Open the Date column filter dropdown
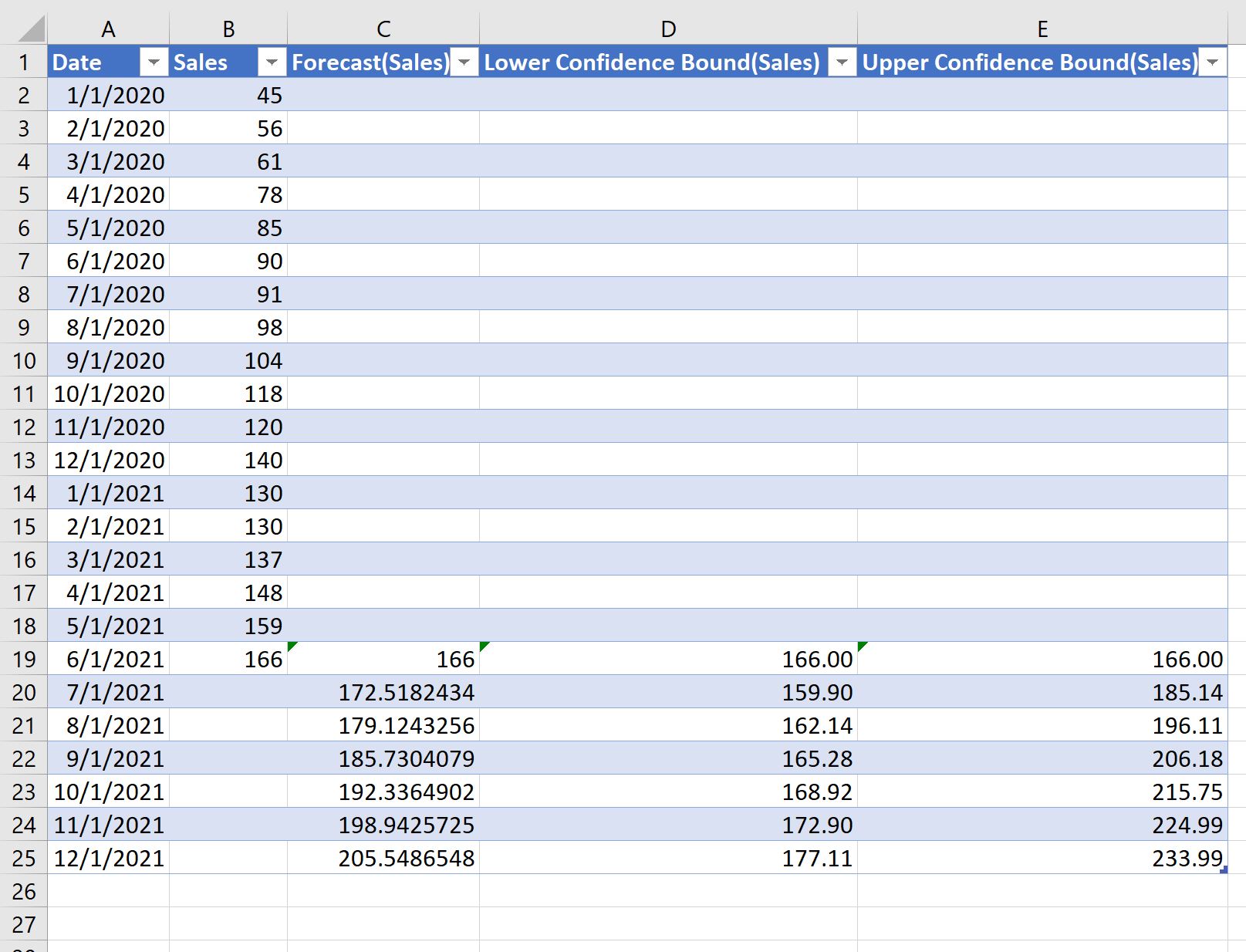The height and width of the screenshot is (952, 1246). [154, 62]
